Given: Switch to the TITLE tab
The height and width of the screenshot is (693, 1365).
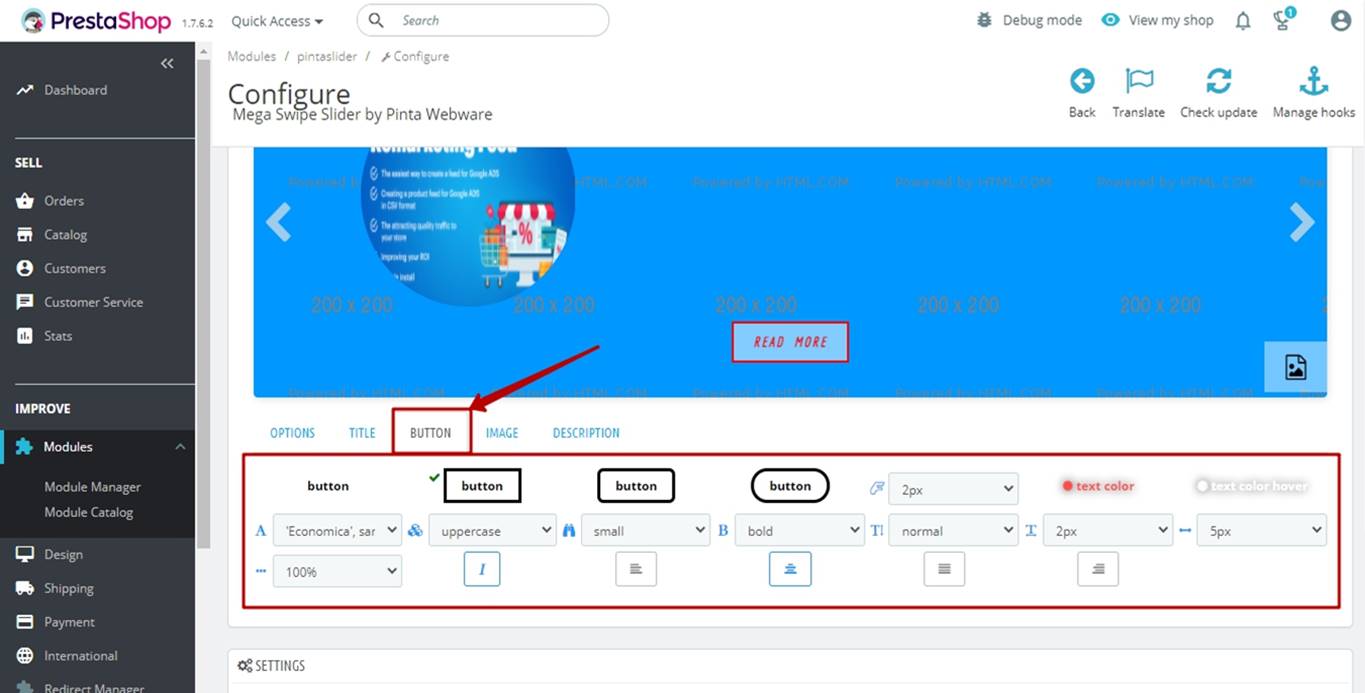Looking at the screenshot, I should pos(362,433).
